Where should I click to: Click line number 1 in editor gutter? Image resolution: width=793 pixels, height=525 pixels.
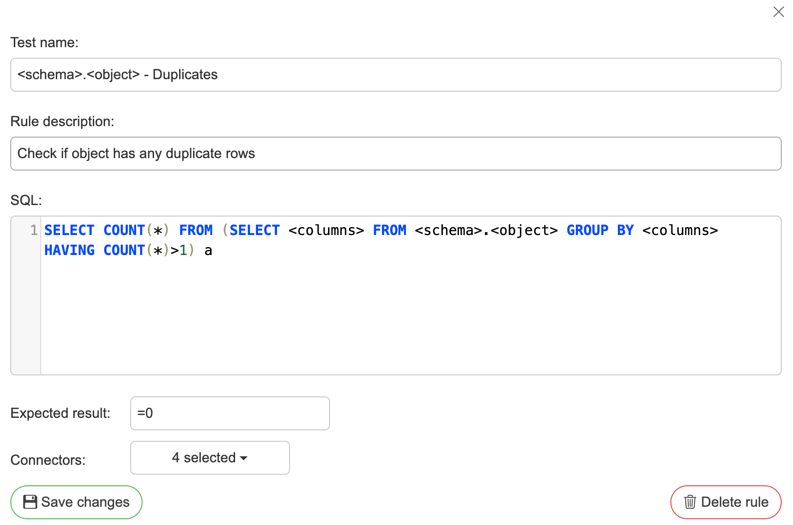point(33,231)
